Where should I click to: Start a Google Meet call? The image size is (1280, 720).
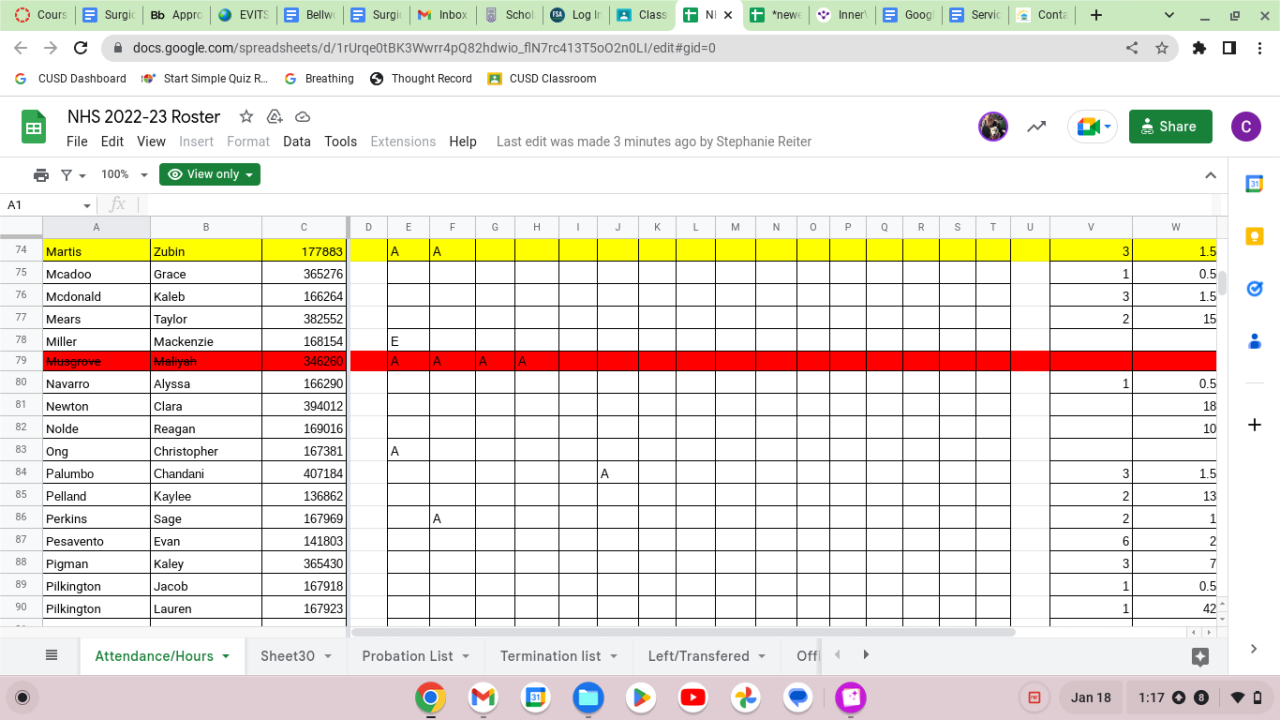(1092, 127)
